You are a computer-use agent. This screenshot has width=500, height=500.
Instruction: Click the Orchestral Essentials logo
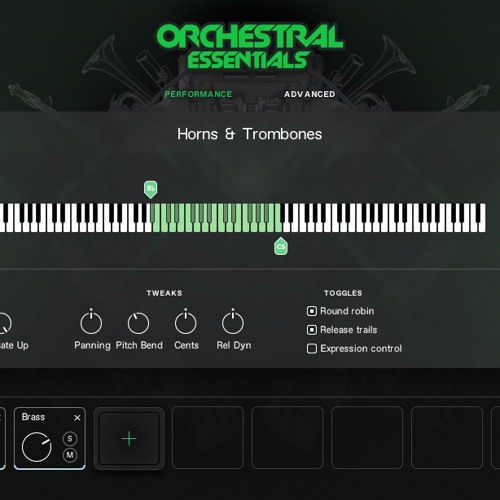pos(249,46)
